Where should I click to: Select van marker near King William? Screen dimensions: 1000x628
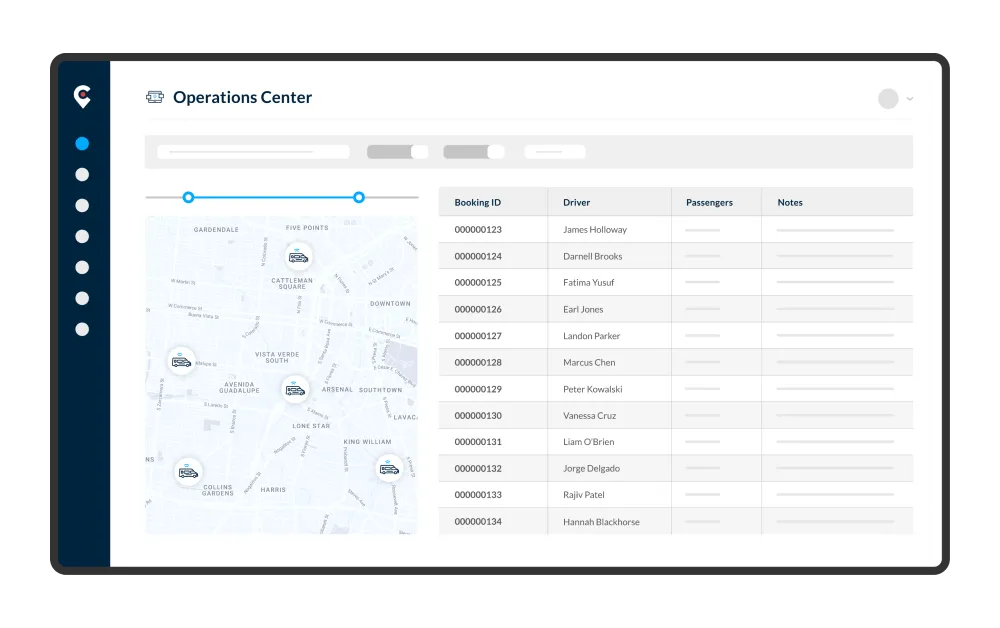pyautogui.click(x=389, y=469)
